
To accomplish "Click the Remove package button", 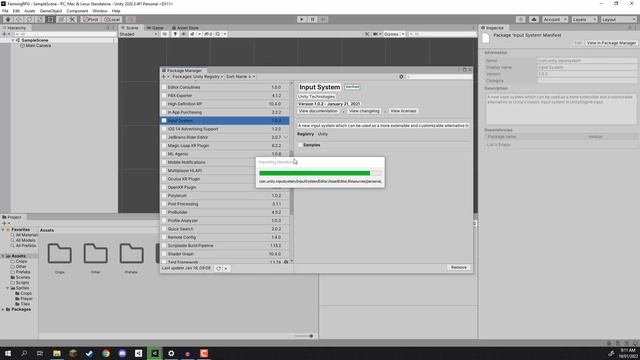I will tap(458, 267).
